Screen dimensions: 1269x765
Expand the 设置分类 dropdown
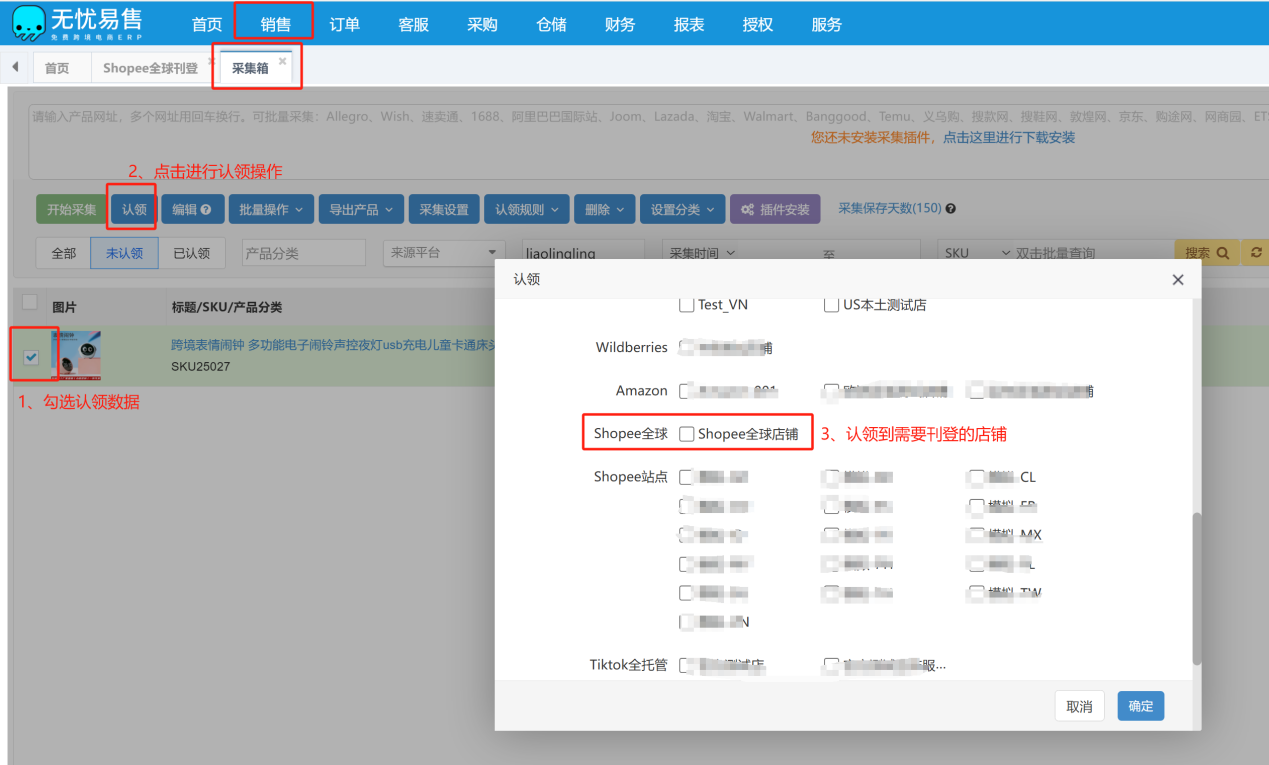[683, 210]
